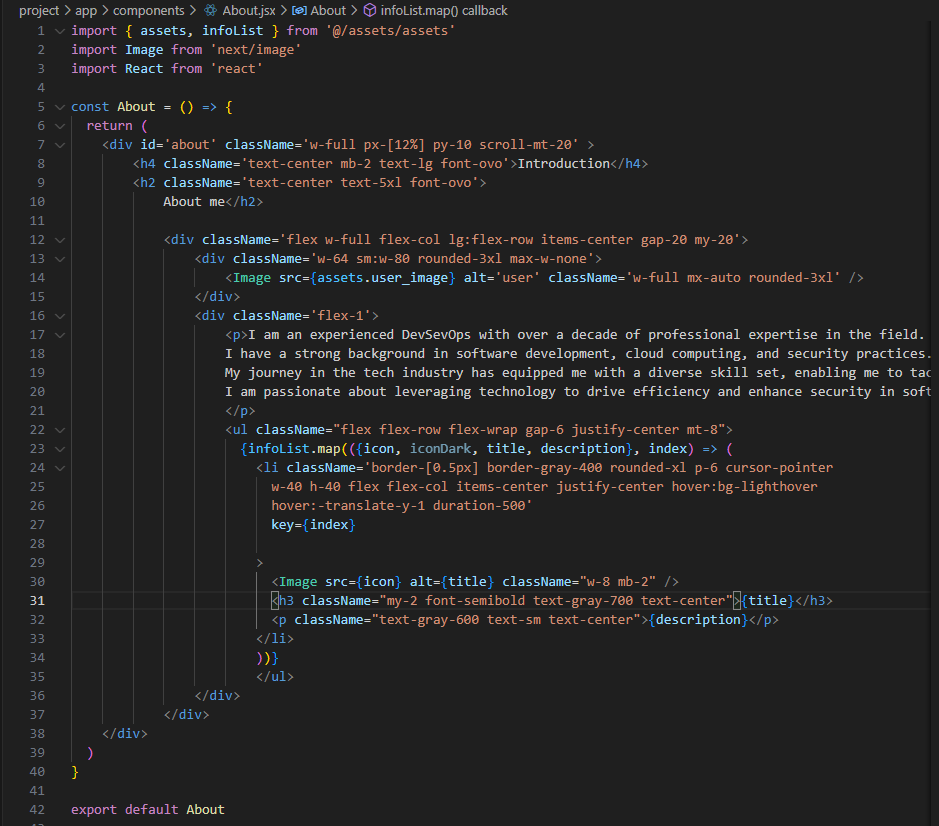
Task: Click the 'About me' text on line 10
Action: click(x=194, y=202)
